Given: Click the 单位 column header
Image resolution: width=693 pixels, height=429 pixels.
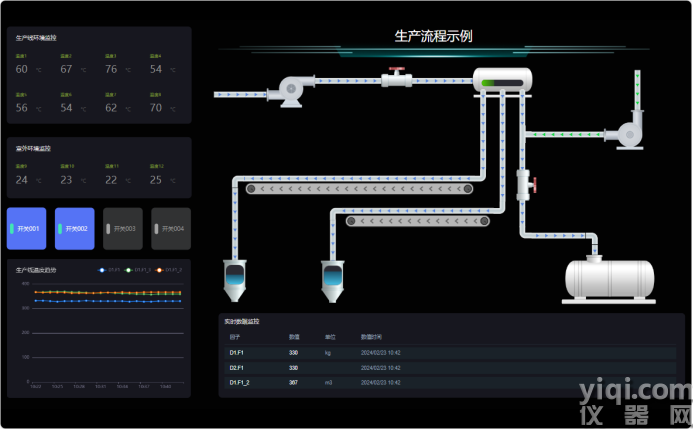Looking at the screenshot, I should 330,337.
